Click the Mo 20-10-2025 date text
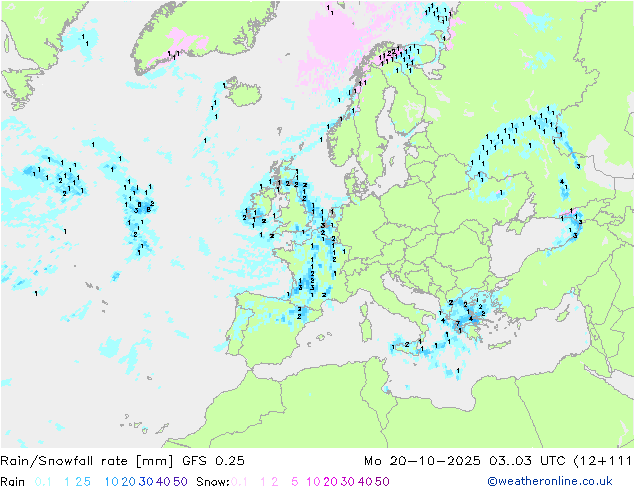The image size is (634, 490). click(x=422, y=461)
